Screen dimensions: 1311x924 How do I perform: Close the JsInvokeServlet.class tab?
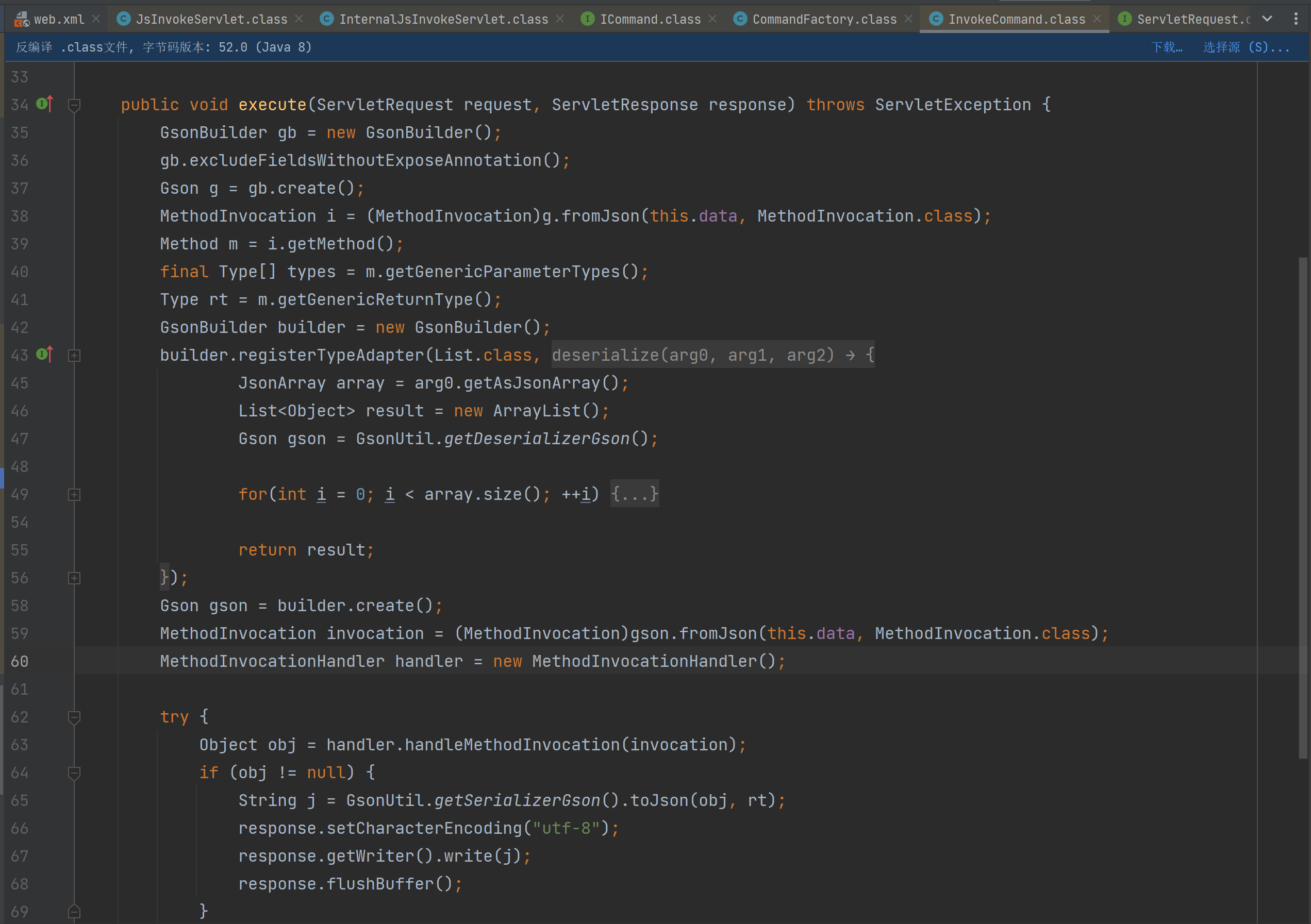[x=299, y=19]
